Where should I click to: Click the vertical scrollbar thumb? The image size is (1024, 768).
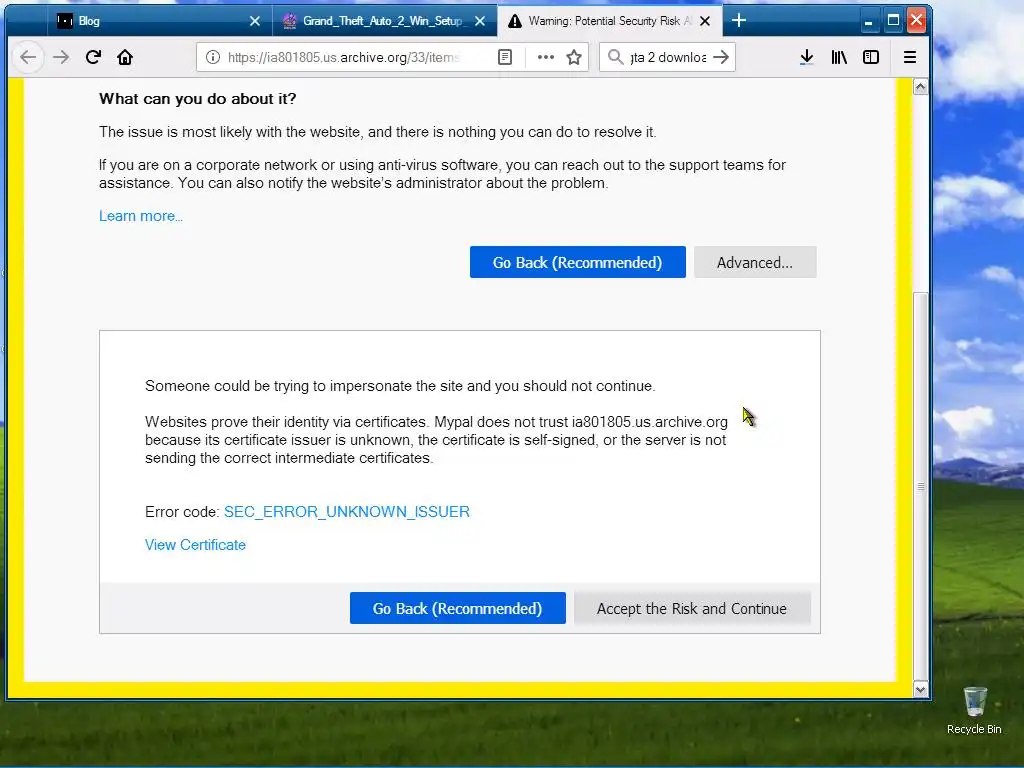coord(920,487)
